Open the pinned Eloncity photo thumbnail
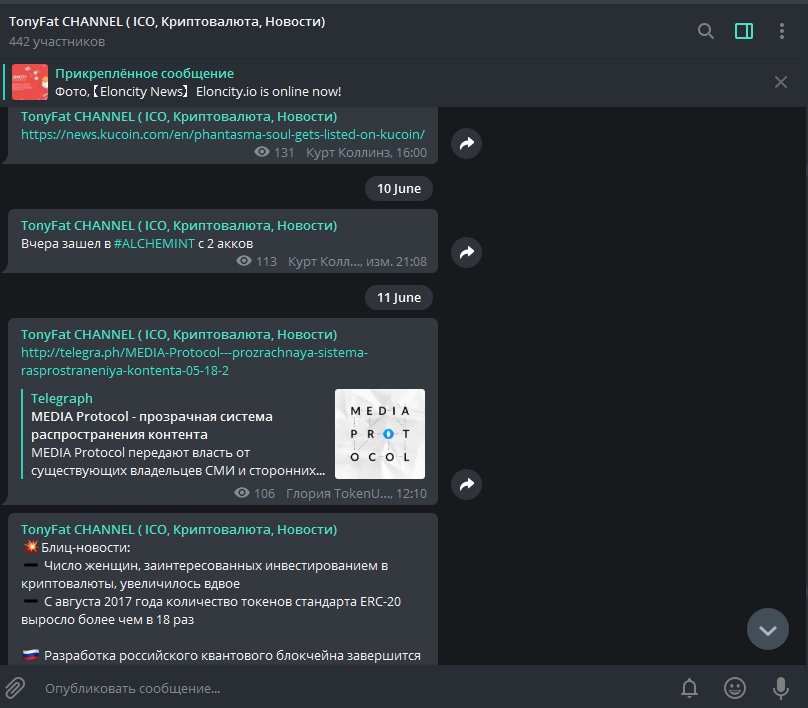The width and height of the screenshot is (808, 708). click(x=30, y=82)
